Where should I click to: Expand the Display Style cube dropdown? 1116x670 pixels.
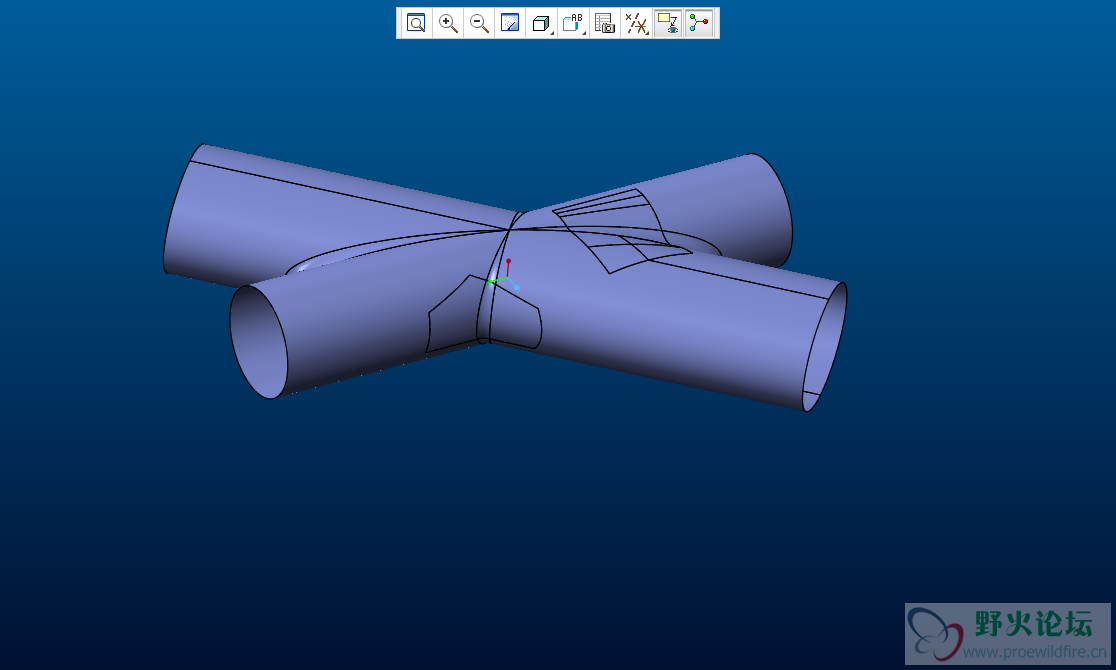542,23
